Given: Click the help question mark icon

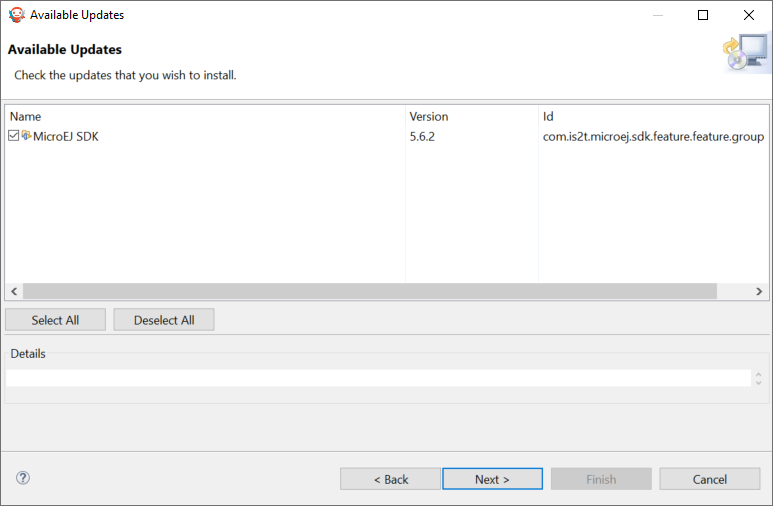Looking at the screenshot, I should (x=23, y=478).
